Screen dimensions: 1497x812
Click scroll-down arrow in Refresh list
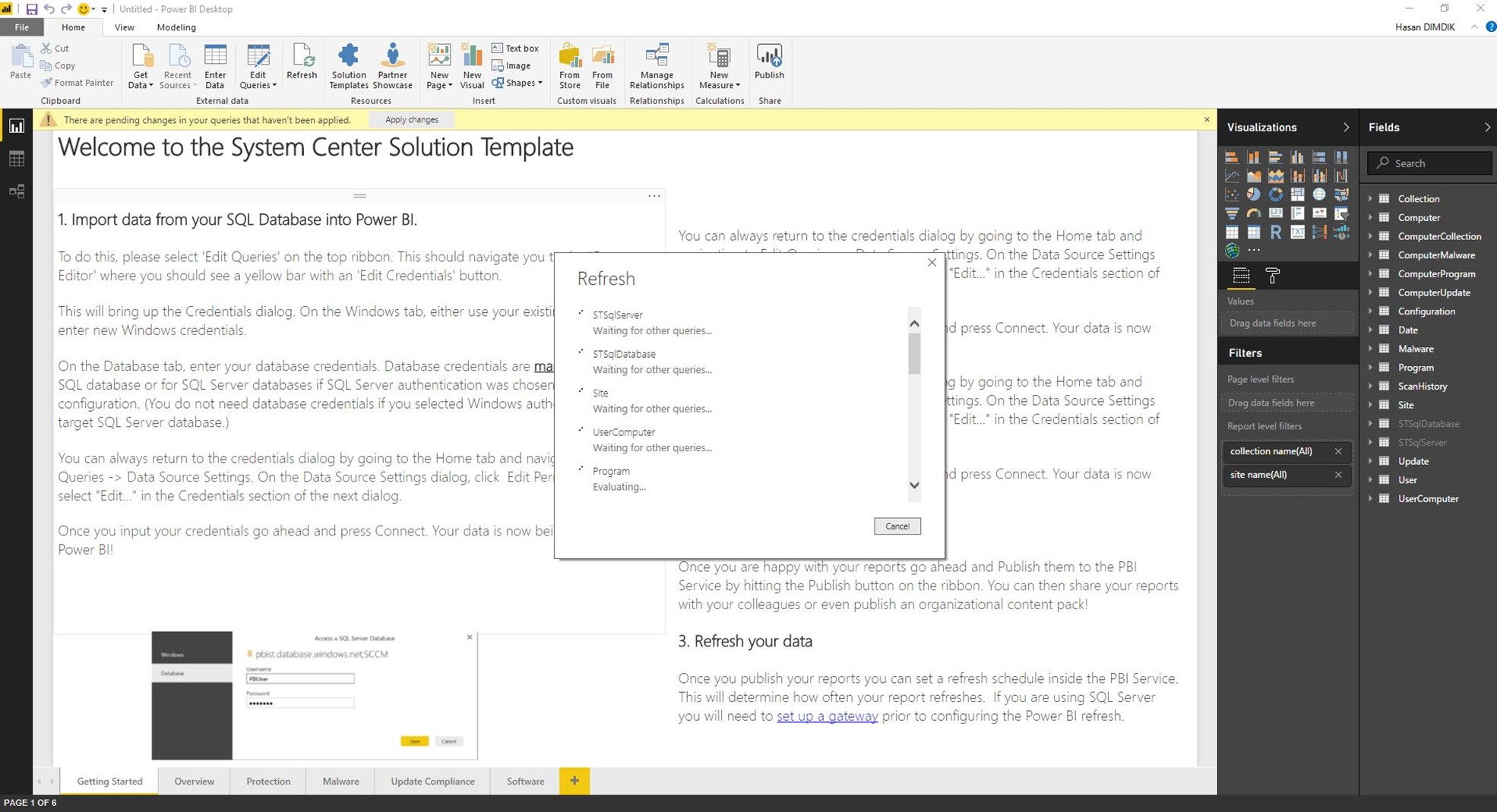pyautogui.click(x=914, y=485)
